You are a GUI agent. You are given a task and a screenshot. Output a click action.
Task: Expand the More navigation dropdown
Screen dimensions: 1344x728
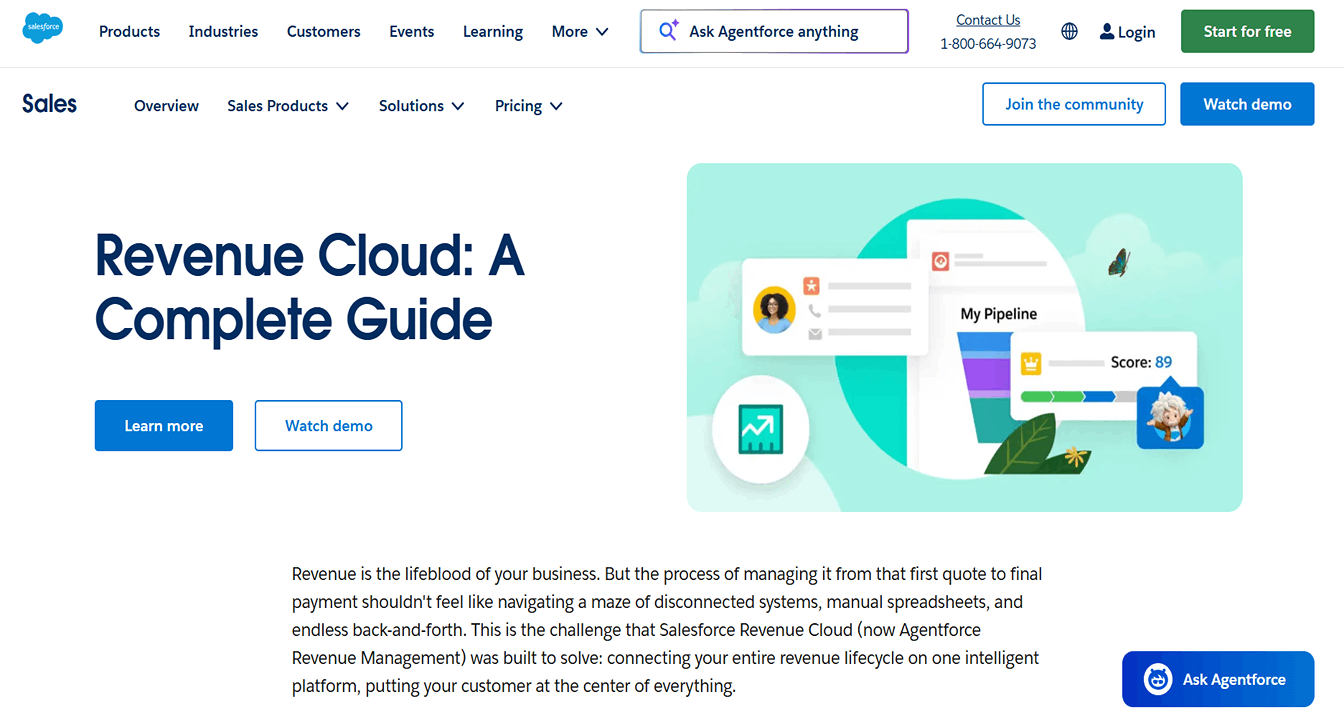coord(579,31)
